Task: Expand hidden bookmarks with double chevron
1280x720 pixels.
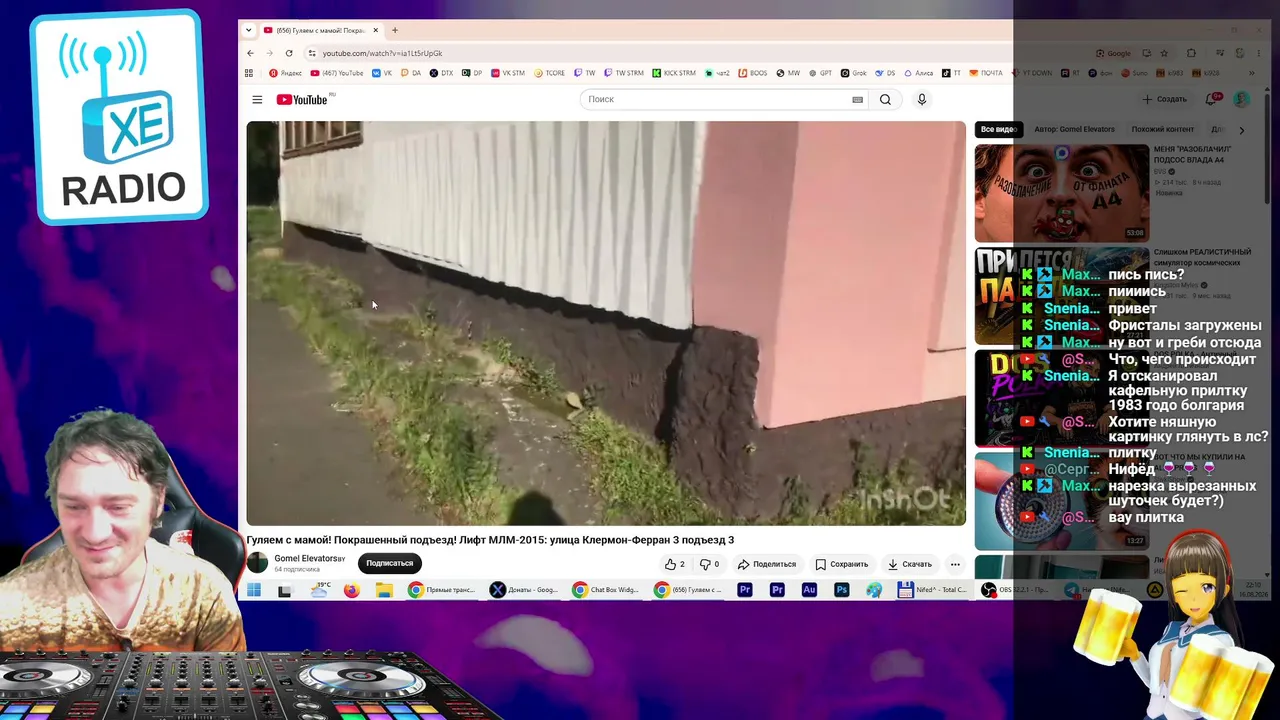Action: pyautogui.click(x=1251, y=73)
